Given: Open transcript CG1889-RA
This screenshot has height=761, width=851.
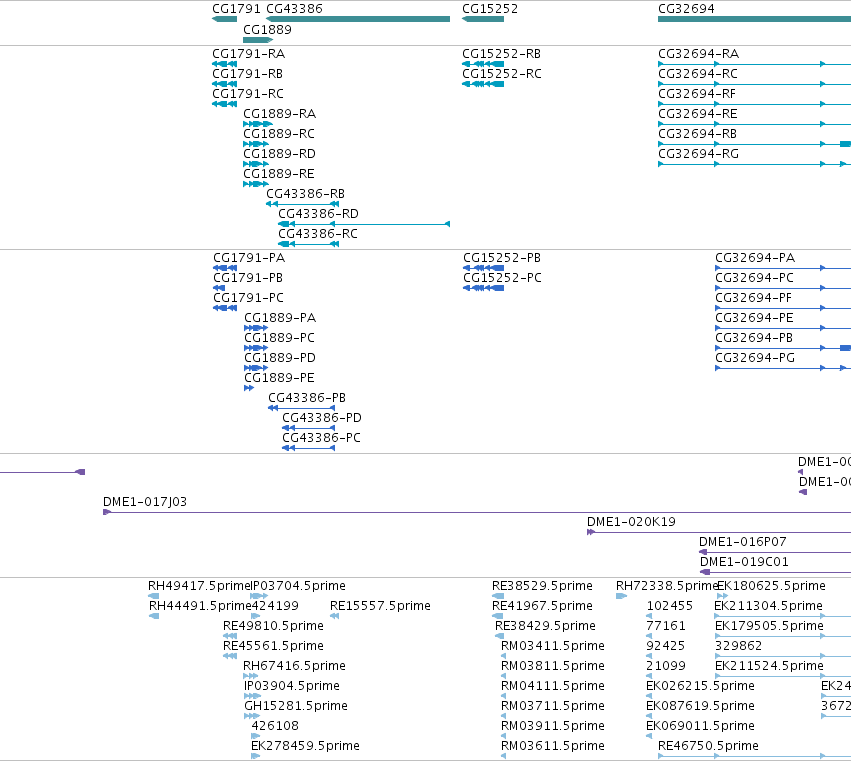Looking at the screenshot, I should tap(280, 114).
